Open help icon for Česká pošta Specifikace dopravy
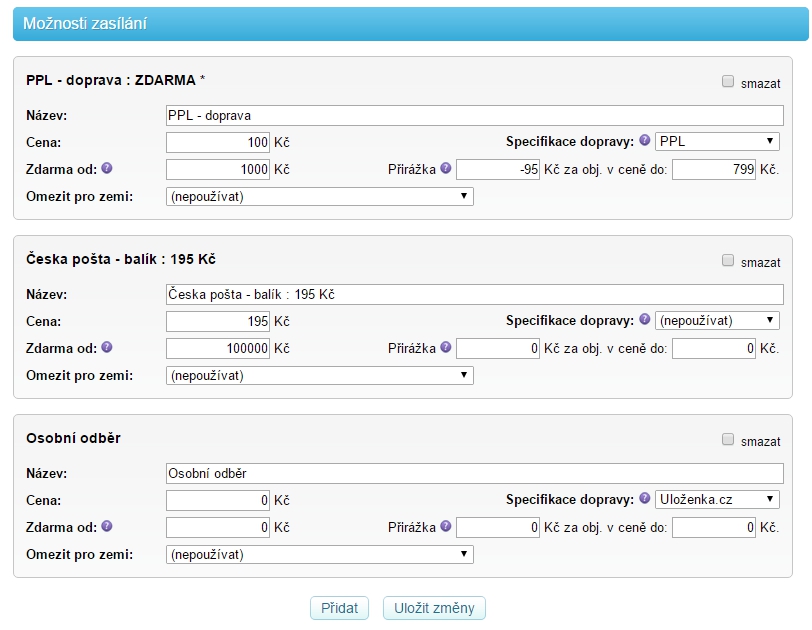 pyautogui.click(x=645, y=320)
